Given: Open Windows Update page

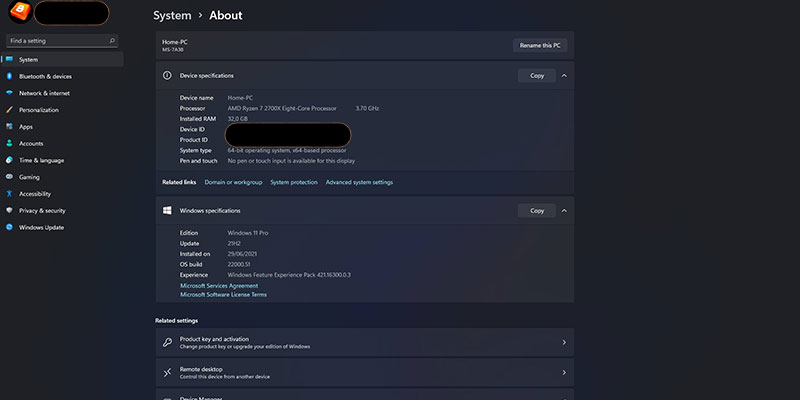Looking at the screenshot, I should coord(62,228).
